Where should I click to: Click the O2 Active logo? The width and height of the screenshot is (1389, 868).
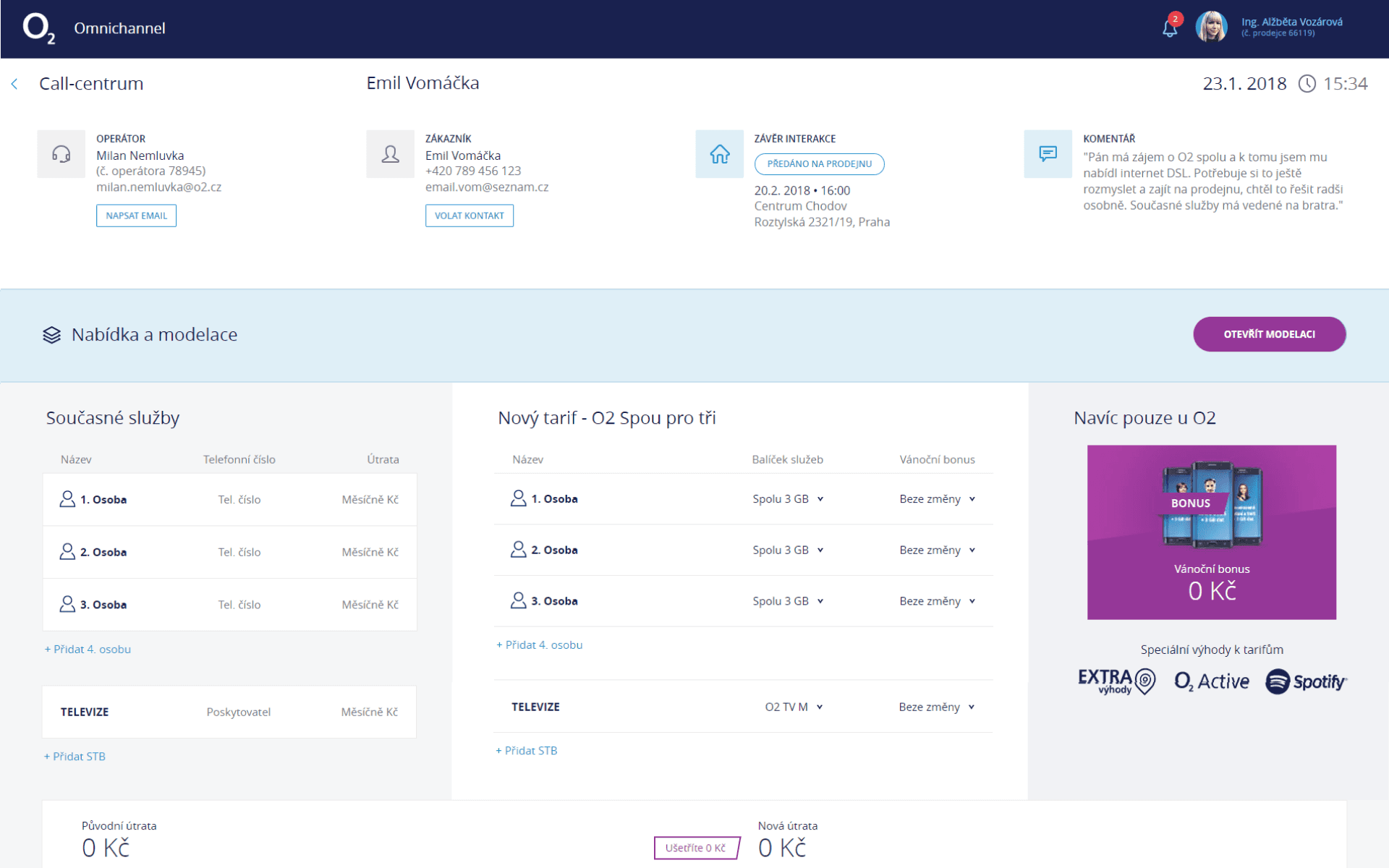pyautogui.click(x=1212, y=681)
